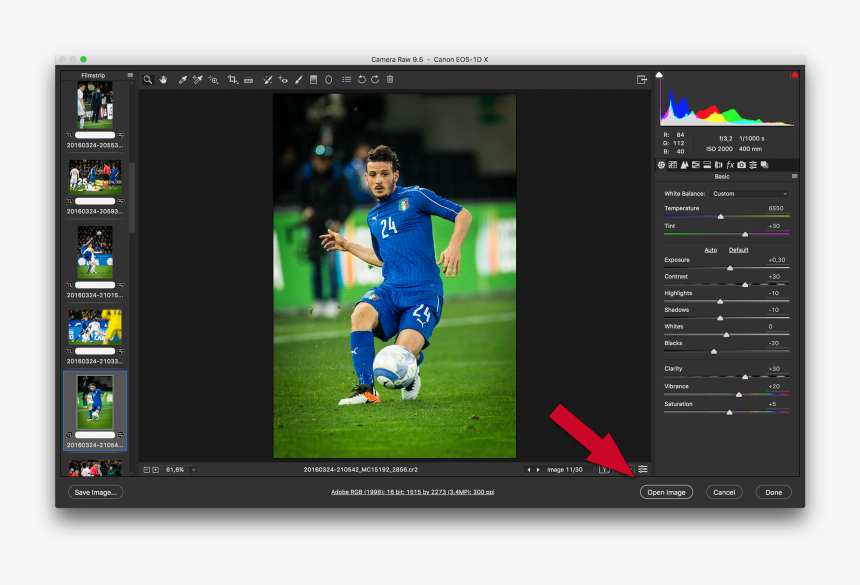Toggle highlight clipping warning in histogram

point(794,75)
